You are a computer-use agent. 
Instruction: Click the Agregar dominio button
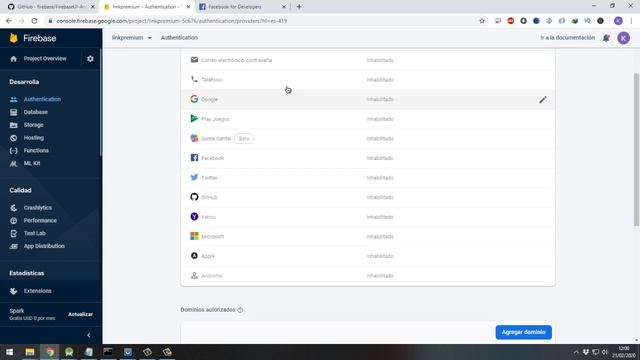(x=524, y=332)
